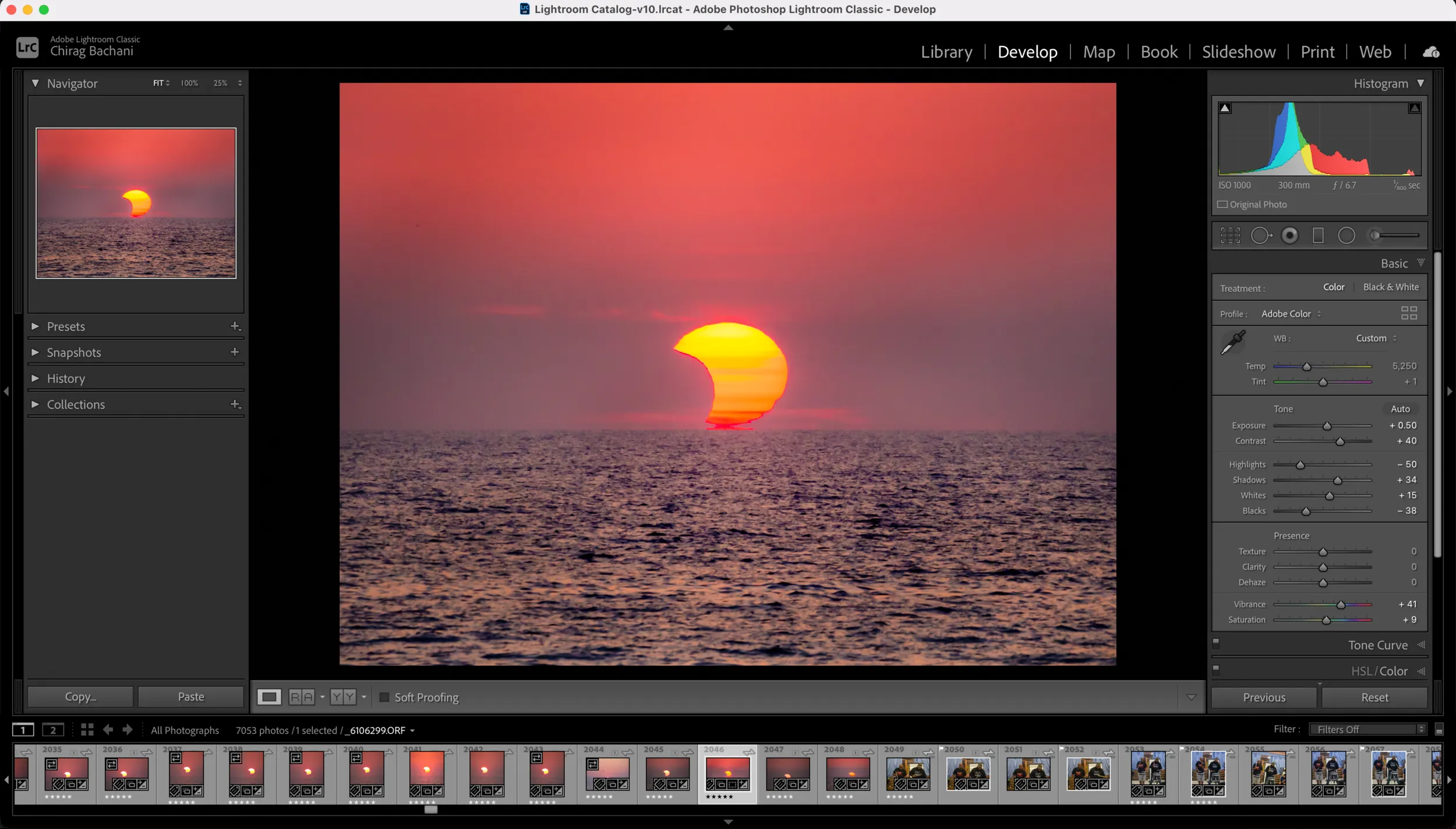
Task: Select the Graduated Filter tool
Action: tap(1318, 235)
